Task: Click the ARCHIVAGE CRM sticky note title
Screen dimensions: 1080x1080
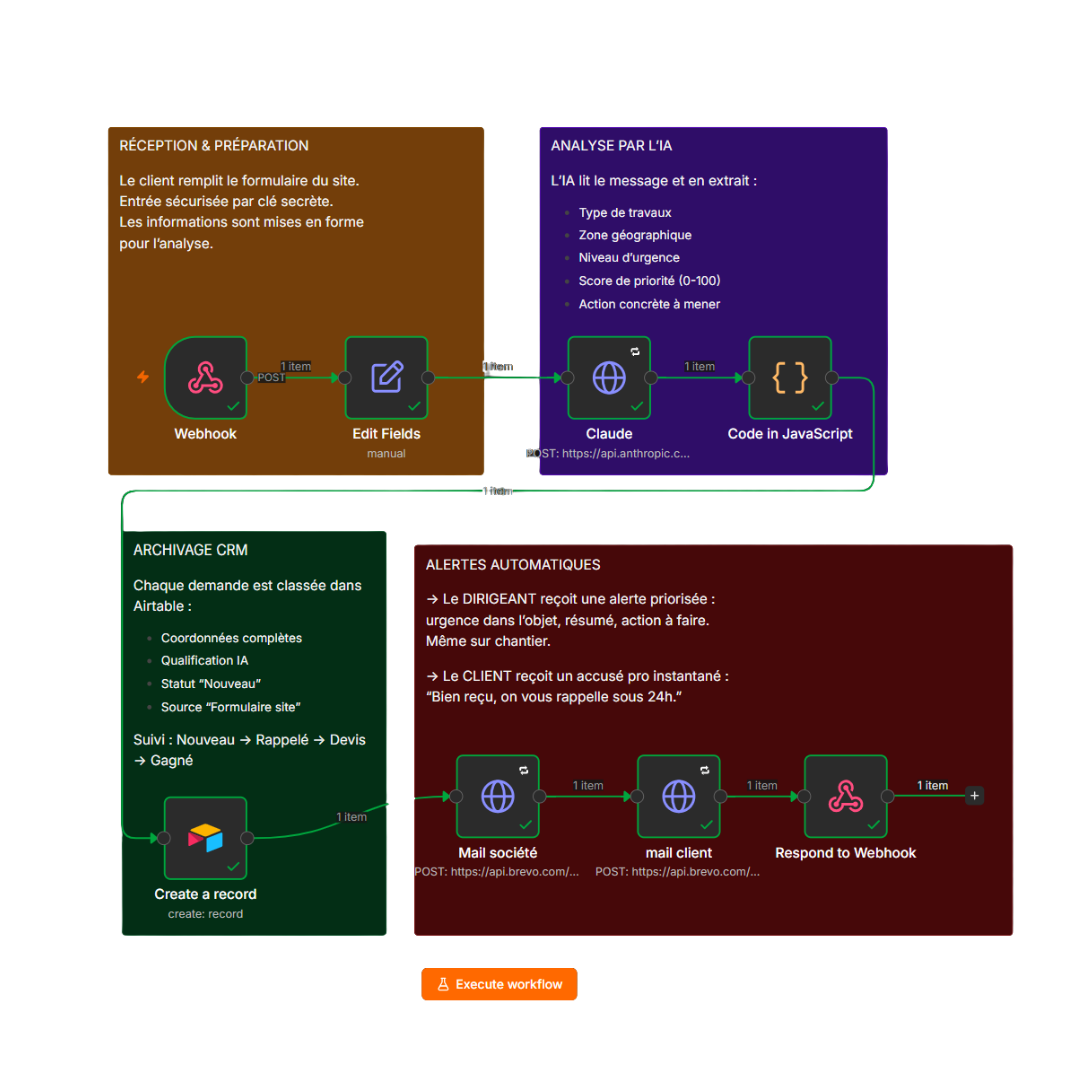Action: pyautogui.click(x=190, y=550)
